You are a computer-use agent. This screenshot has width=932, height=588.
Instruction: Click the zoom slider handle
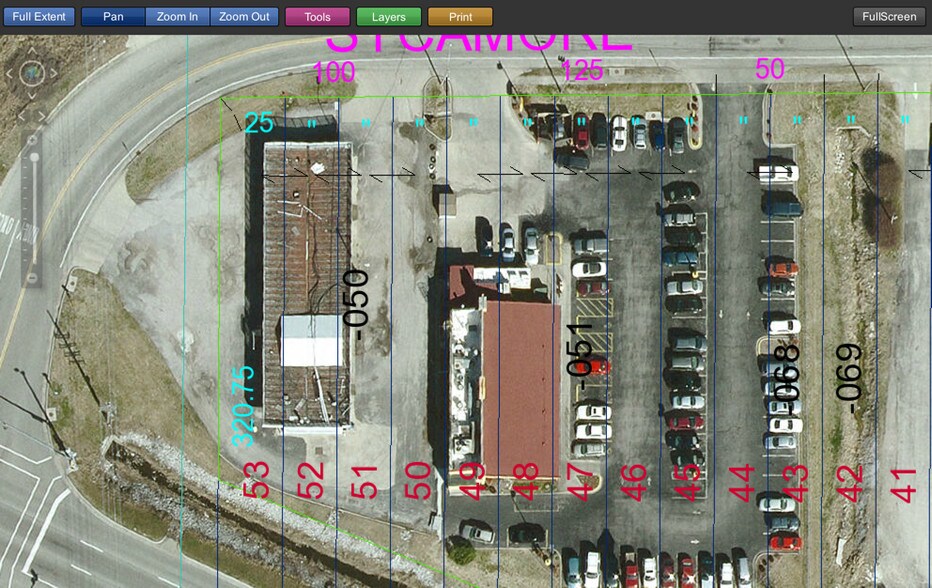(33, 157)
